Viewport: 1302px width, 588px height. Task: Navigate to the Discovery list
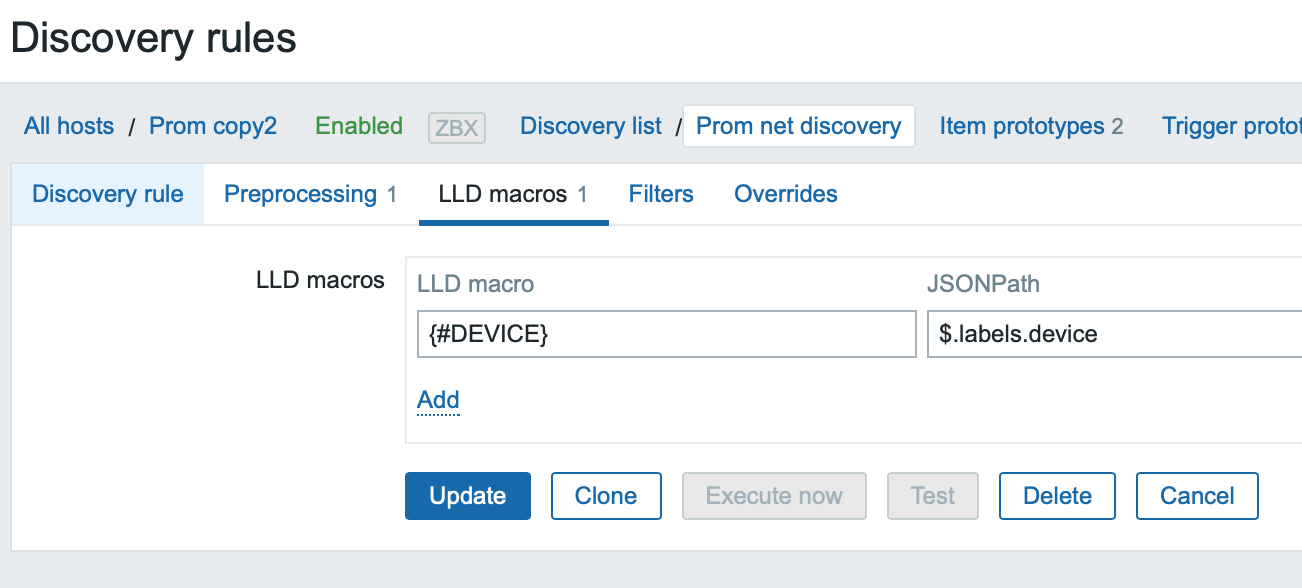tap(591, 126)
